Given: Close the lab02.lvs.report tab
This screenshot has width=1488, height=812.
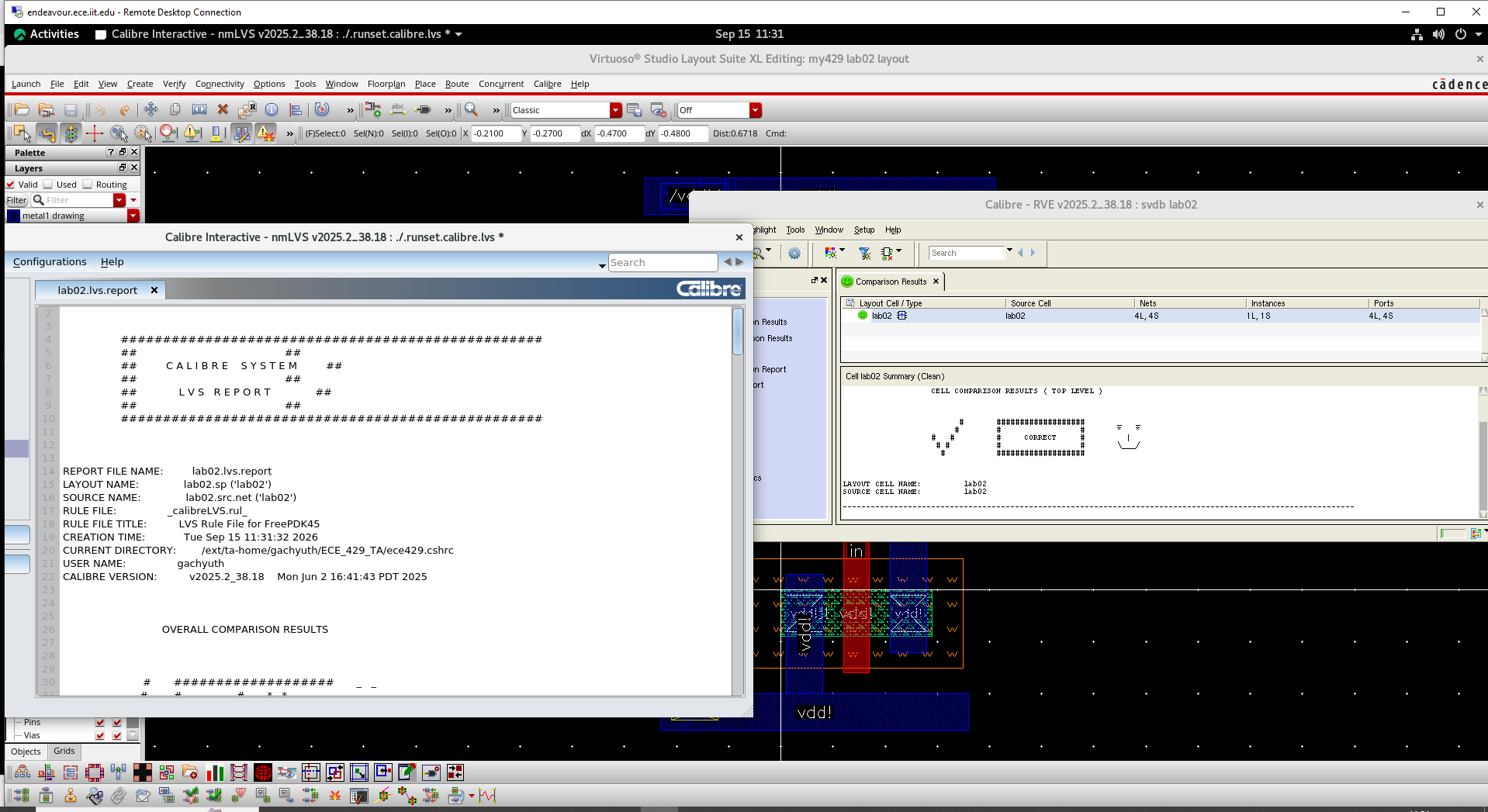Looking at the screenshot, I should (x=154, y=290).
